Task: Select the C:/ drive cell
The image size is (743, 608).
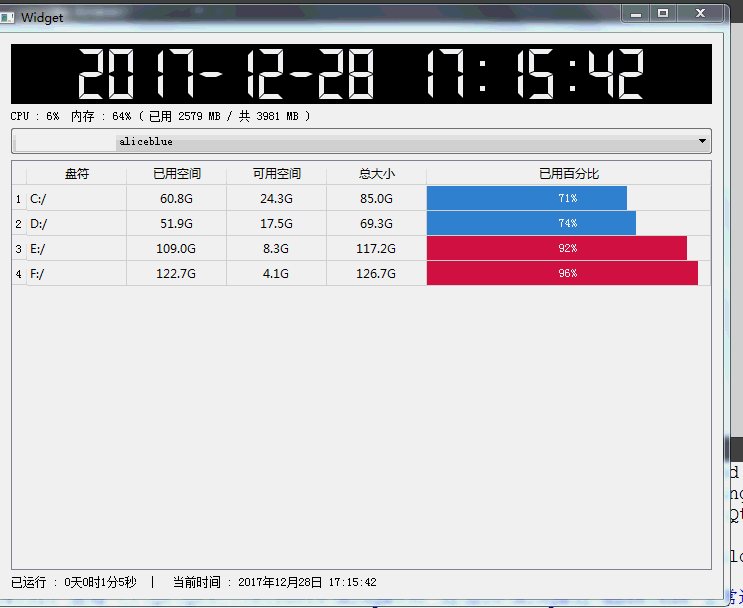Action: (77, 199)
